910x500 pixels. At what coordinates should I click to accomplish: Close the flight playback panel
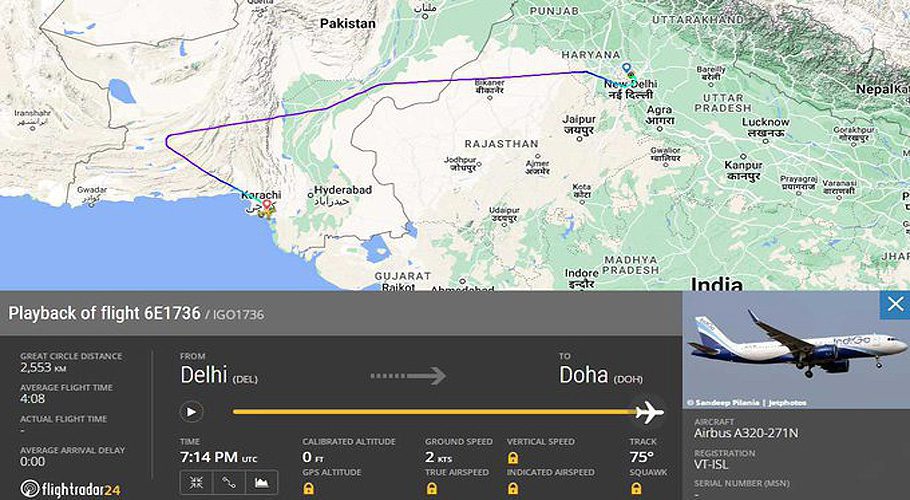[x=895, y=304]
